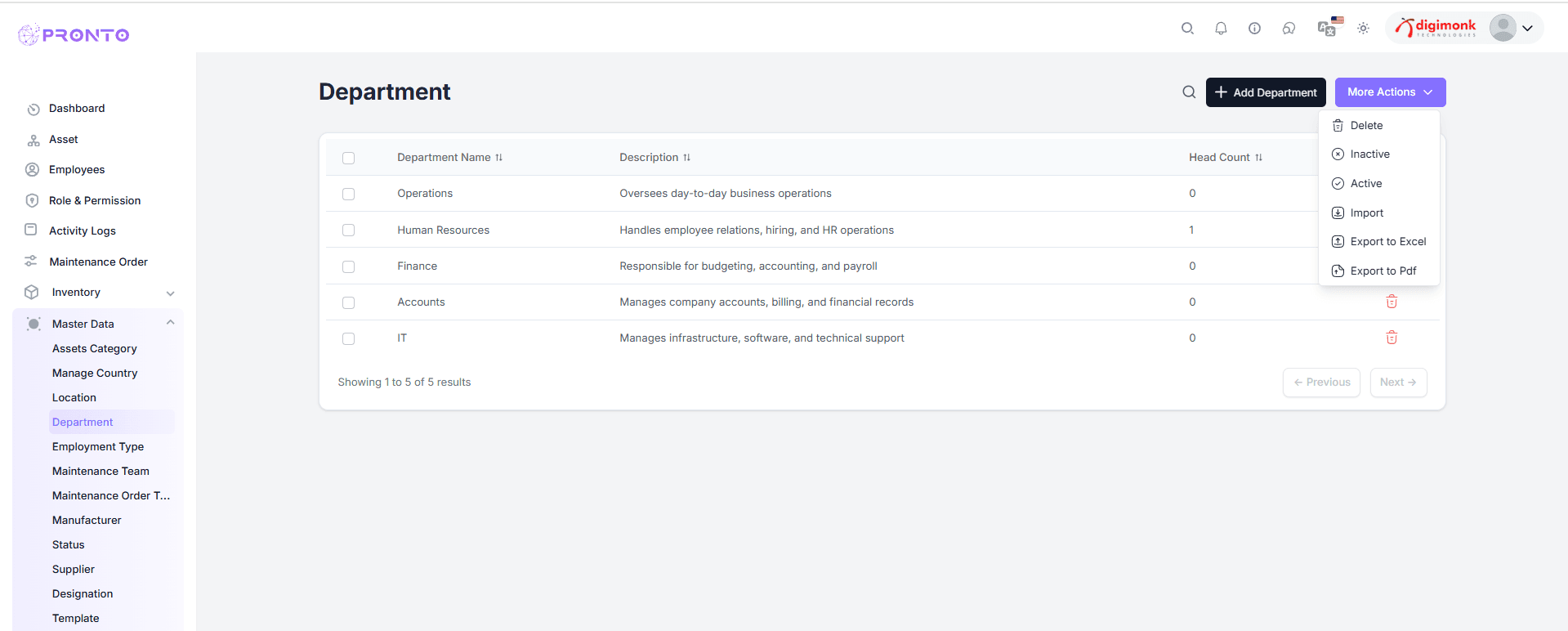Image resolution: width=1568 pixels, height=631 pixels.
Task: Expand the Inventory sidebar menu
Action: pos(170,293)
